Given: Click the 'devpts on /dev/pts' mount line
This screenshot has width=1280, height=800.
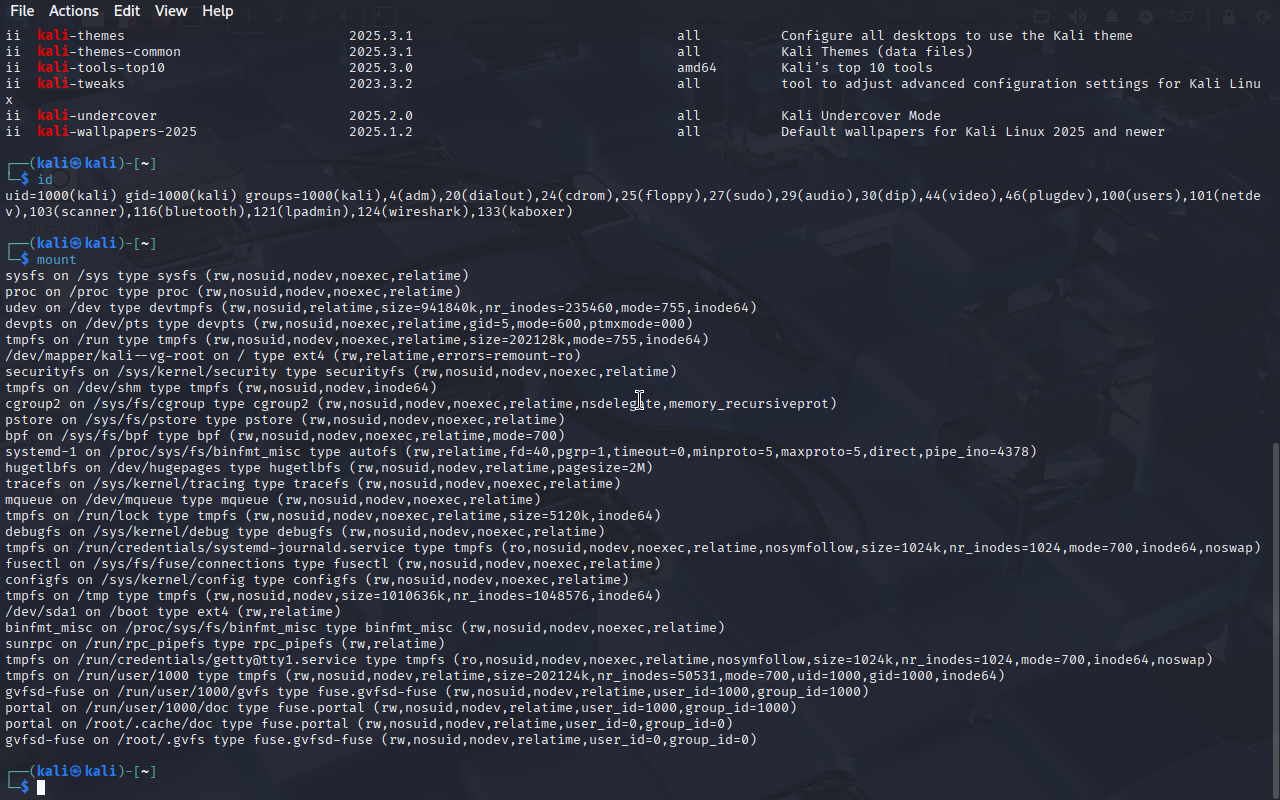Looking at the screenshot, I should pyautogui.click(x=349, y=324).
